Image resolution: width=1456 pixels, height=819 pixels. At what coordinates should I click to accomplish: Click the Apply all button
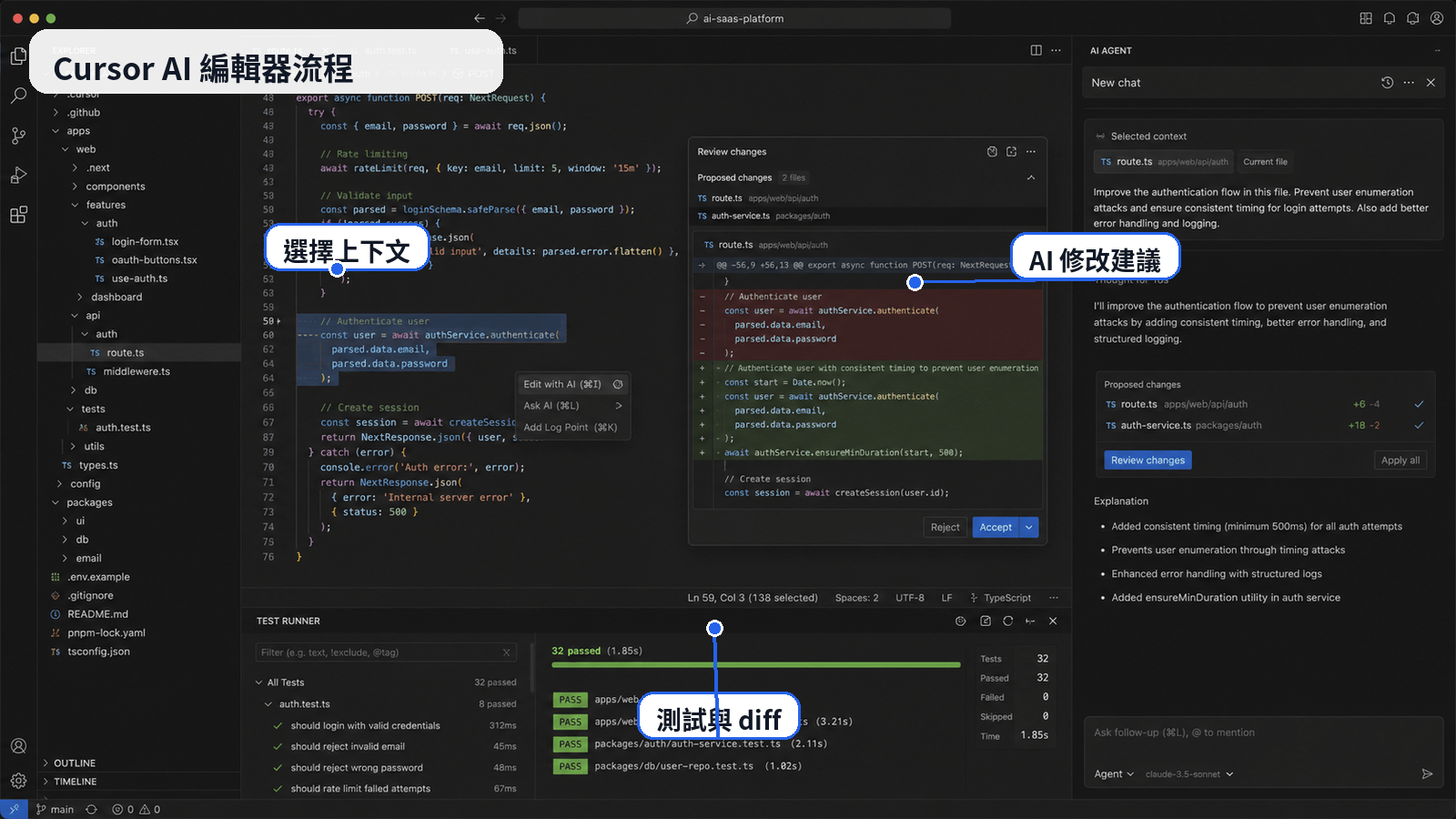coord(1400,460)
